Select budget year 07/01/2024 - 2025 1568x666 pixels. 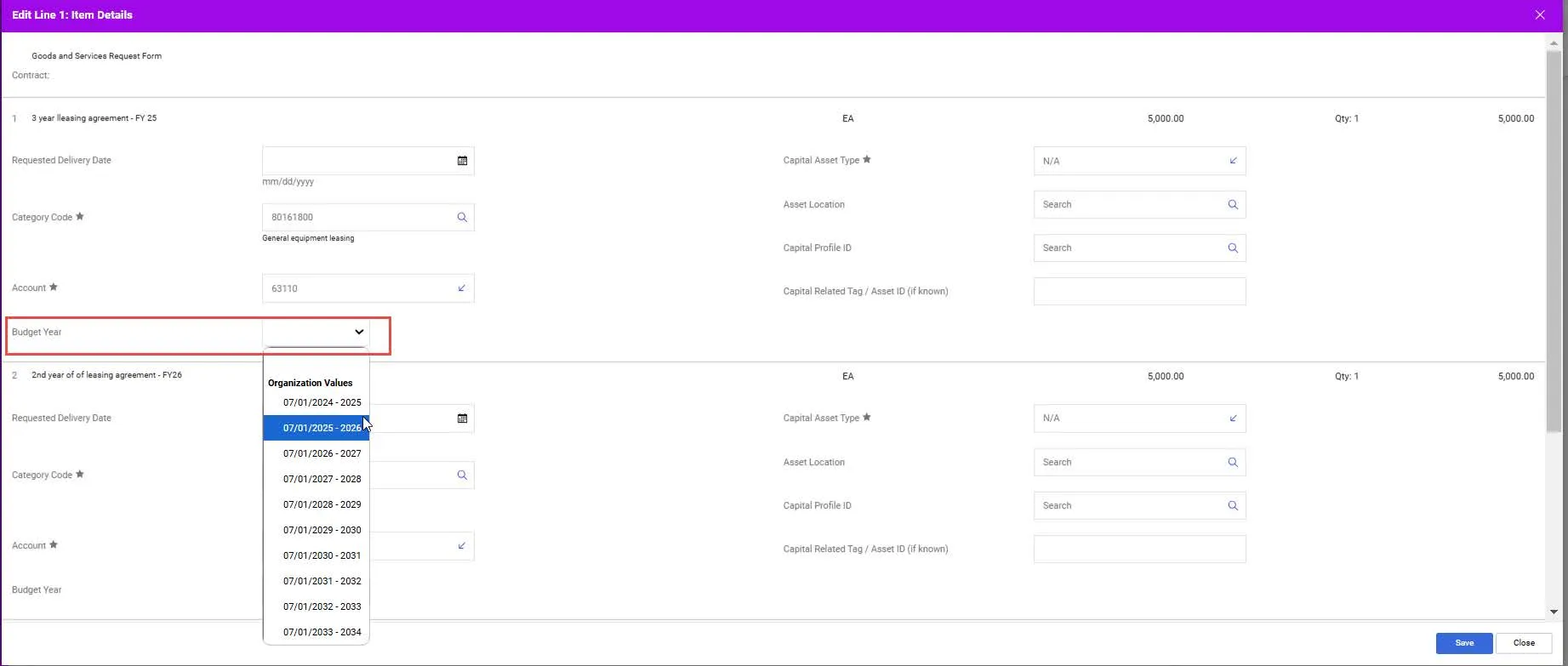(316, 402)
